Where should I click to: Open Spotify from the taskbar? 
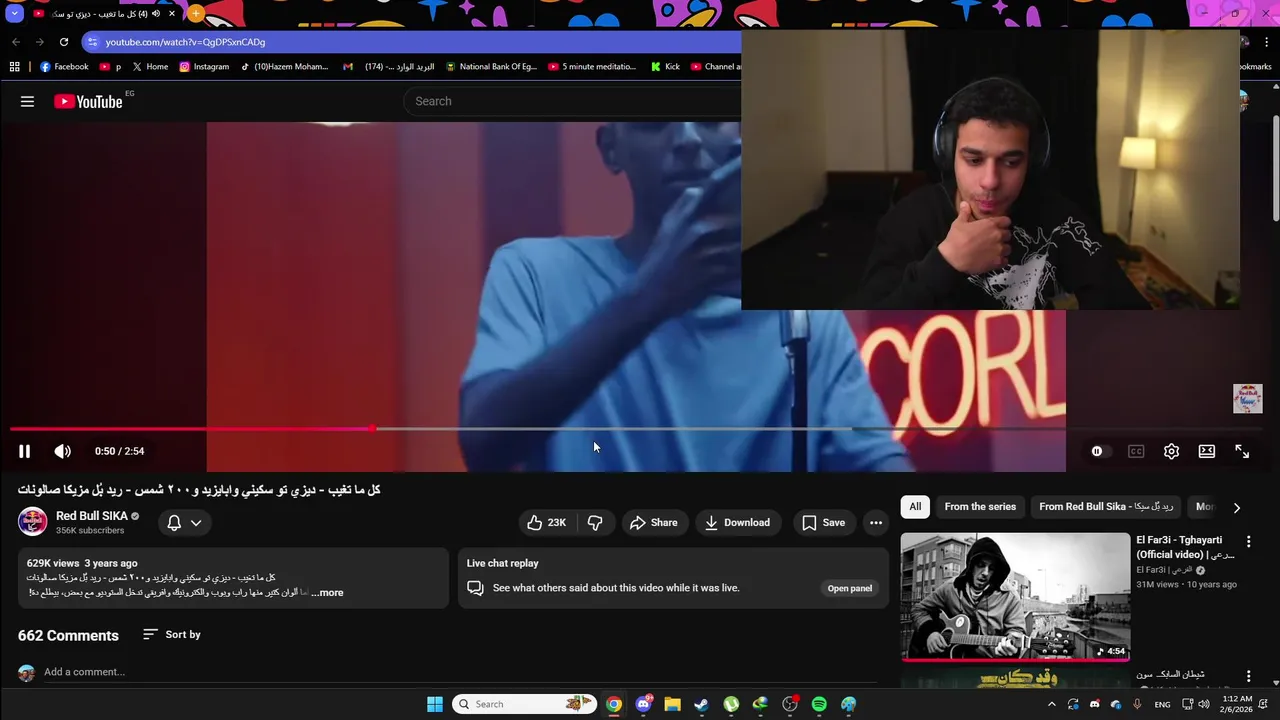point(819,704)
